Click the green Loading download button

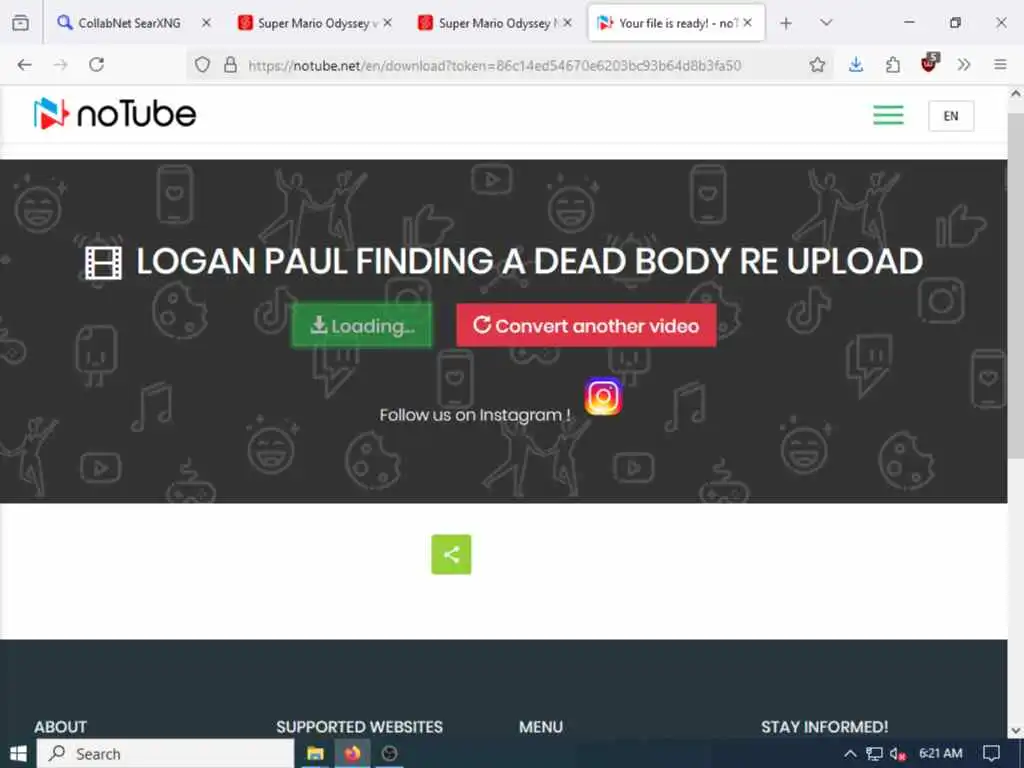(362, 325)
